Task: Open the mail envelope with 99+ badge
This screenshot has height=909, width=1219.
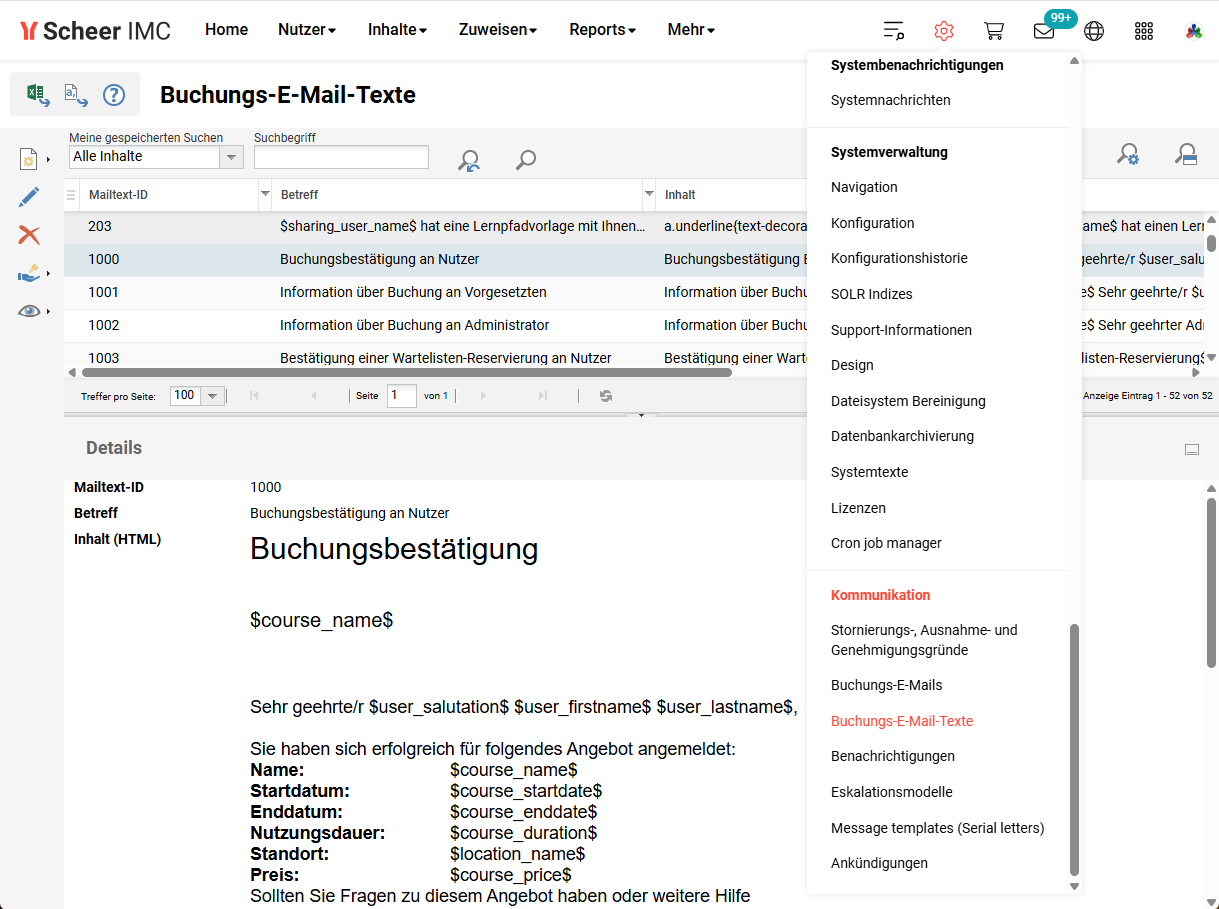Action: (1043, 32)
